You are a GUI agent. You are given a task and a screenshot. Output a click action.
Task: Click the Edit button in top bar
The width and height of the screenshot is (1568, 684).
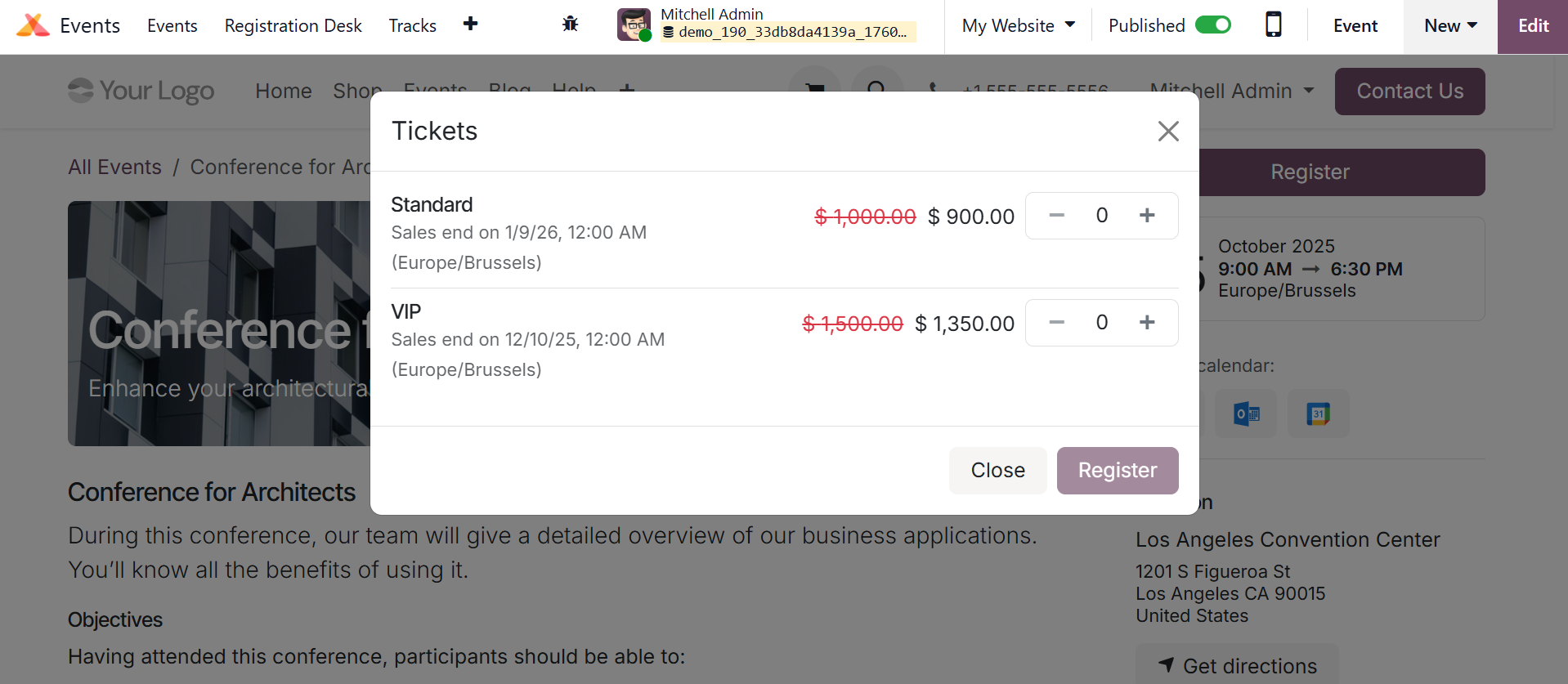(1533, 26)
